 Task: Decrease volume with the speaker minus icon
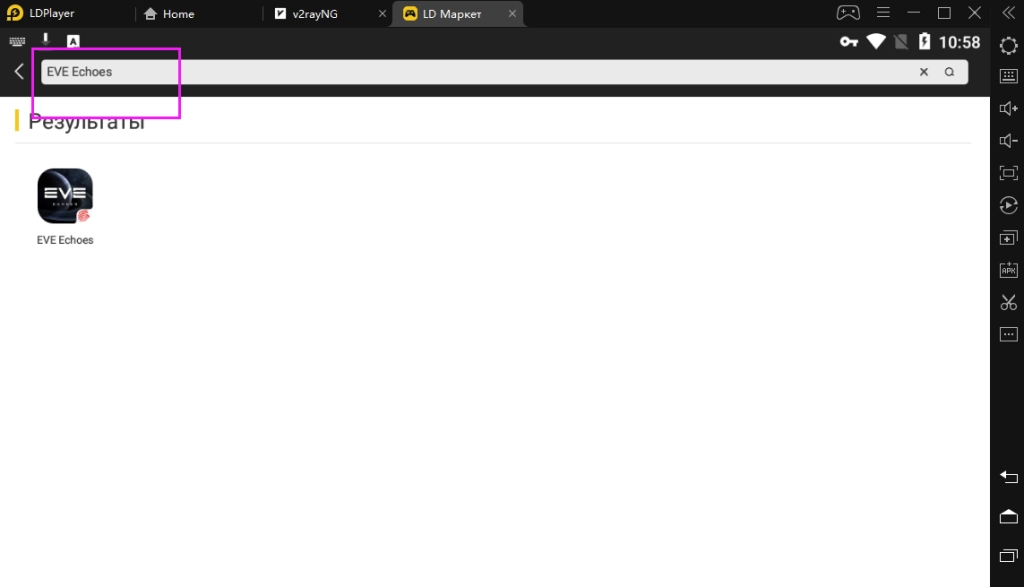[1008, 141]
